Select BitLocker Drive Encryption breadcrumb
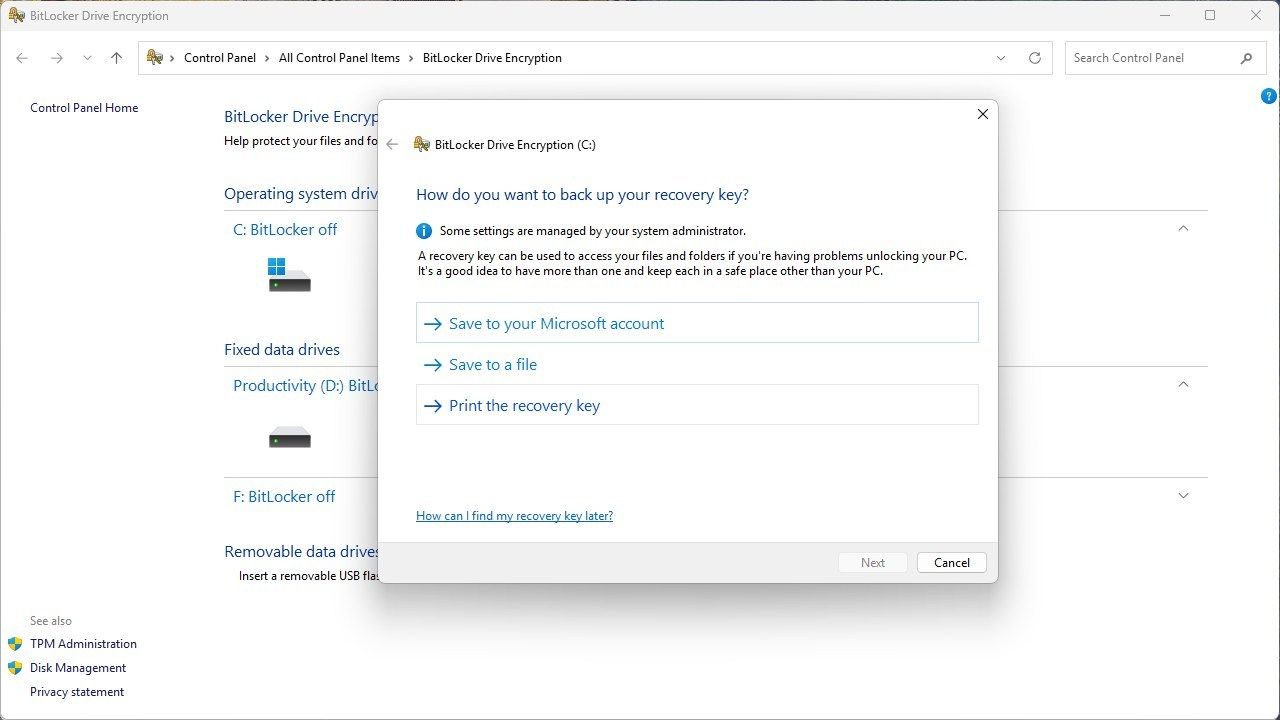The image size is (1280, 720). pyautogui.click(x=492, y=58)
